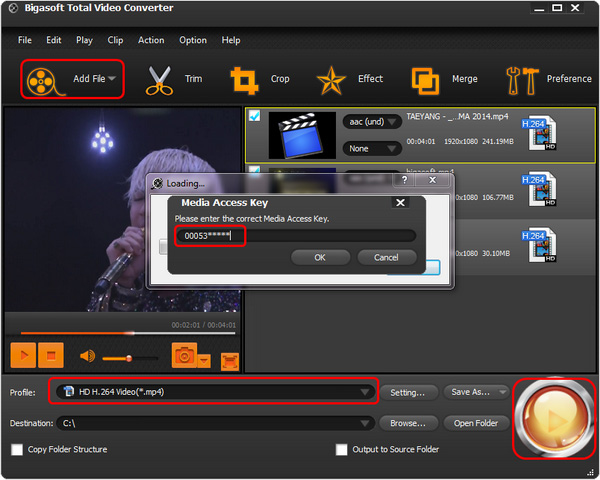
Task: Open the aac (und) audio track dropdown
Action: [x=372, y=122]
